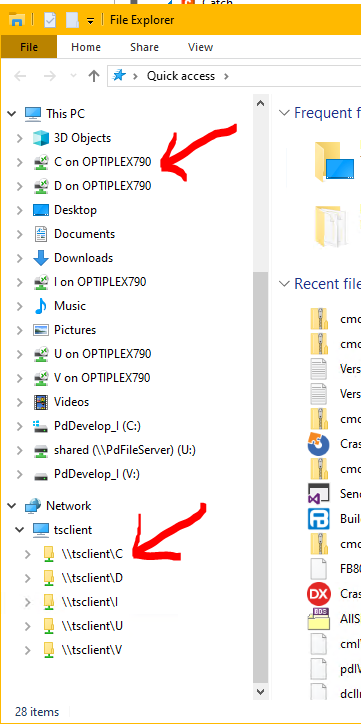This screenshot has height=724, width=361.
Task: Select the D on OPTIPLEX790 drive icon
Action: pos(41,186)
